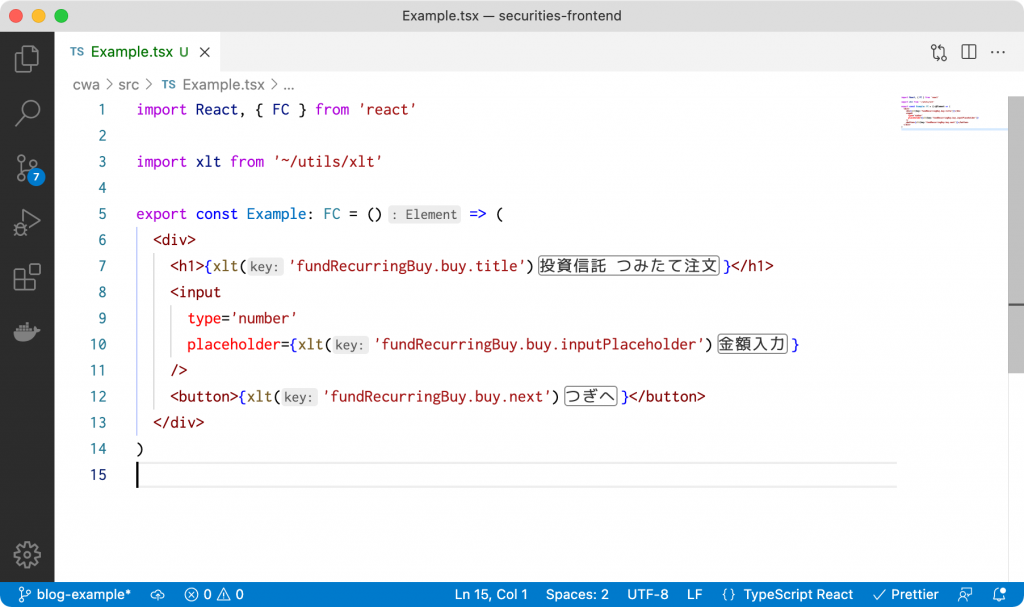
Task: Change indentation via Spaces: 2
Action: (x=577, y=595)
